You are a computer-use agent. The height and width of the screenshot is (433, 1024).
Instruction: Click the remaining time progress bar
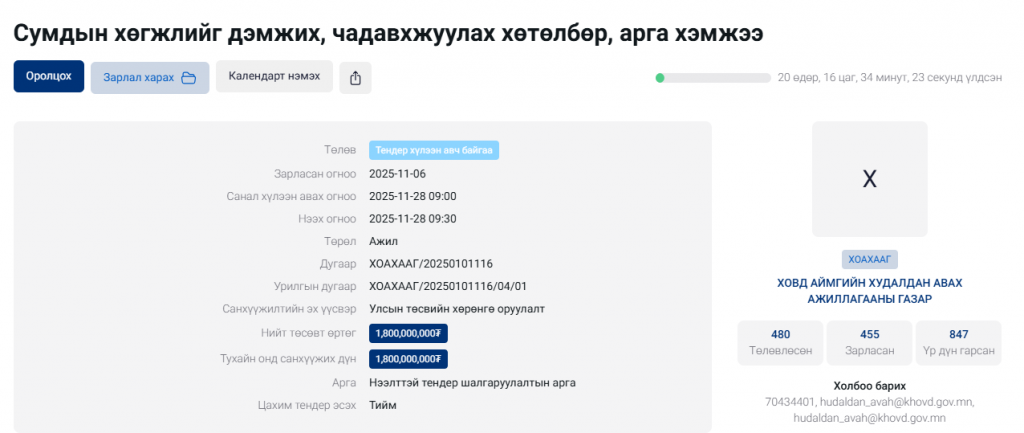click(712, 77)
